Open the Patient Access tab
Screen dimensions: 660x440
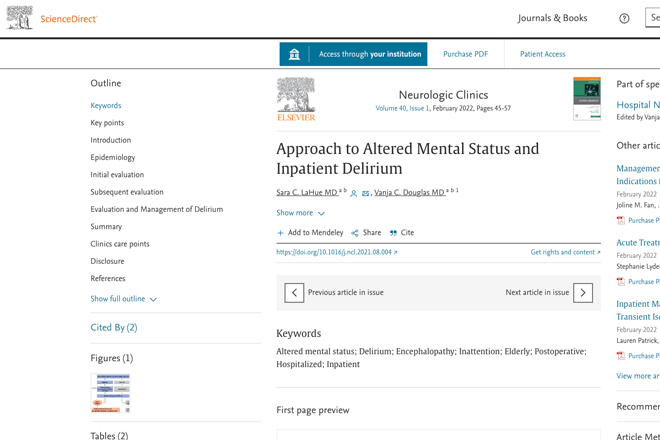click(543, 54)
